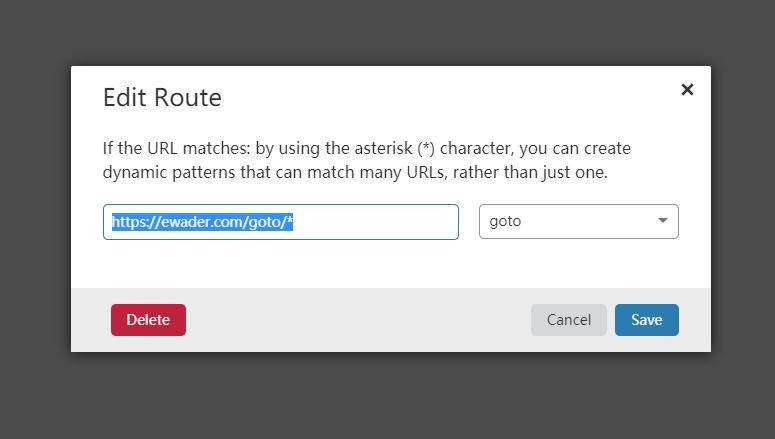The height and width of the screenshot is (439, 775).
Task: Focus the route URL pattern input field
Action: point(281,222)
